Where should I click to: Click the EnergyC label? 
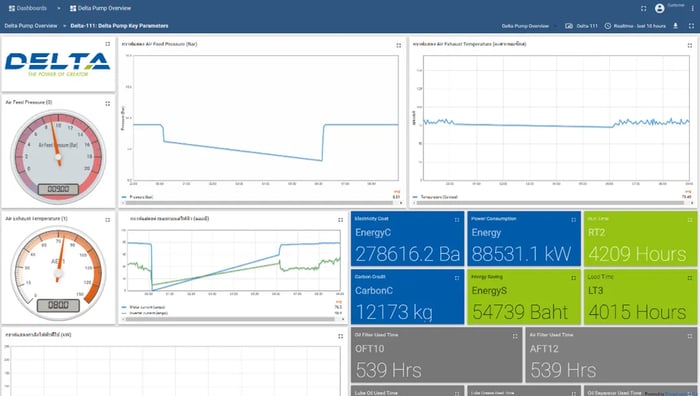coord(373,233)
